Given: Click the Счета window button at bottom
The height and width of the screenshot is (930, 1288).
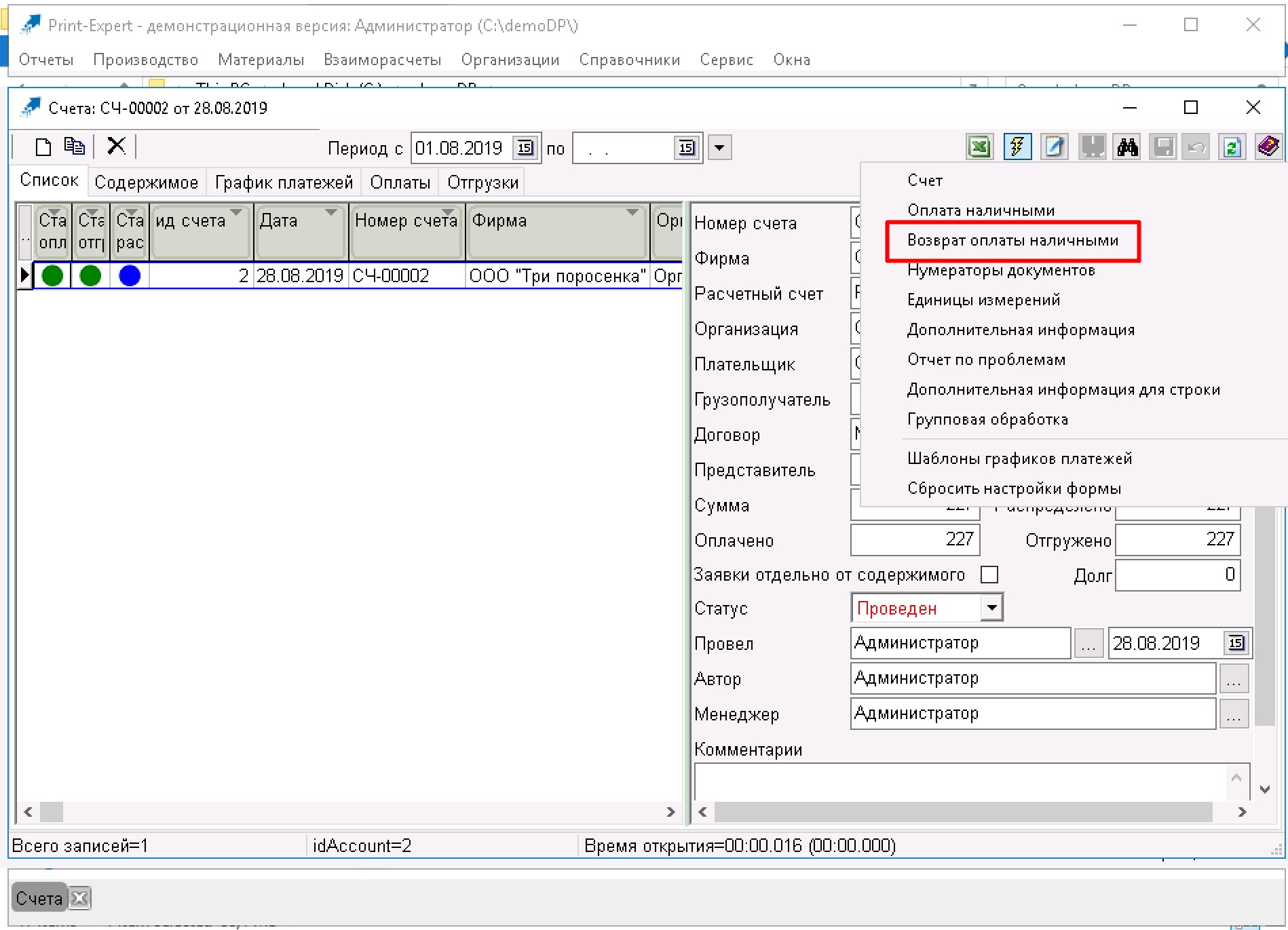Looking at the screenshot, I should [x=39, y=898].
